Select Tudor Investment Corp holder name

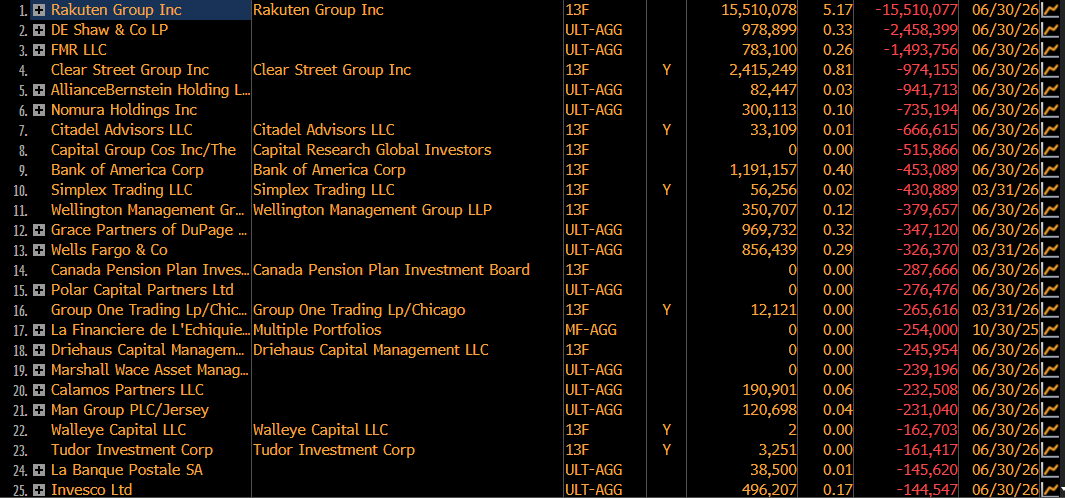click(x=132, y=450)
